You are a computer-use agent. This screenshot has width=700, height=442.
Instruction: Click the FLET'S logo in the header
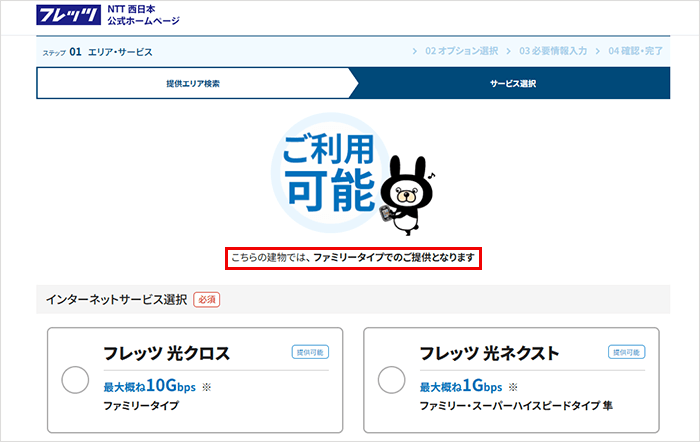pos(67,15)
